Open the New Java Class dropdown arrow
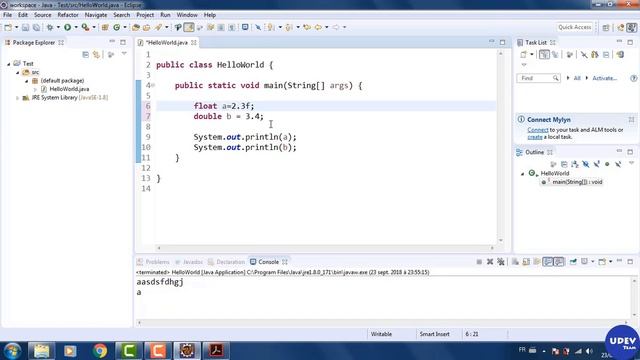This screenshot has height=360, width=640. [125, 27]
